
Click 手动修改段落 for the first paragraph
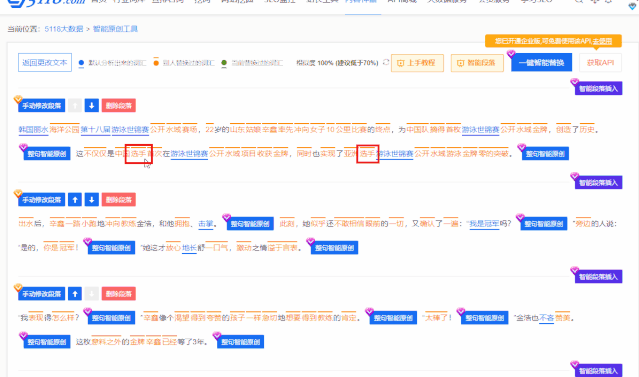tap(42, 106)
